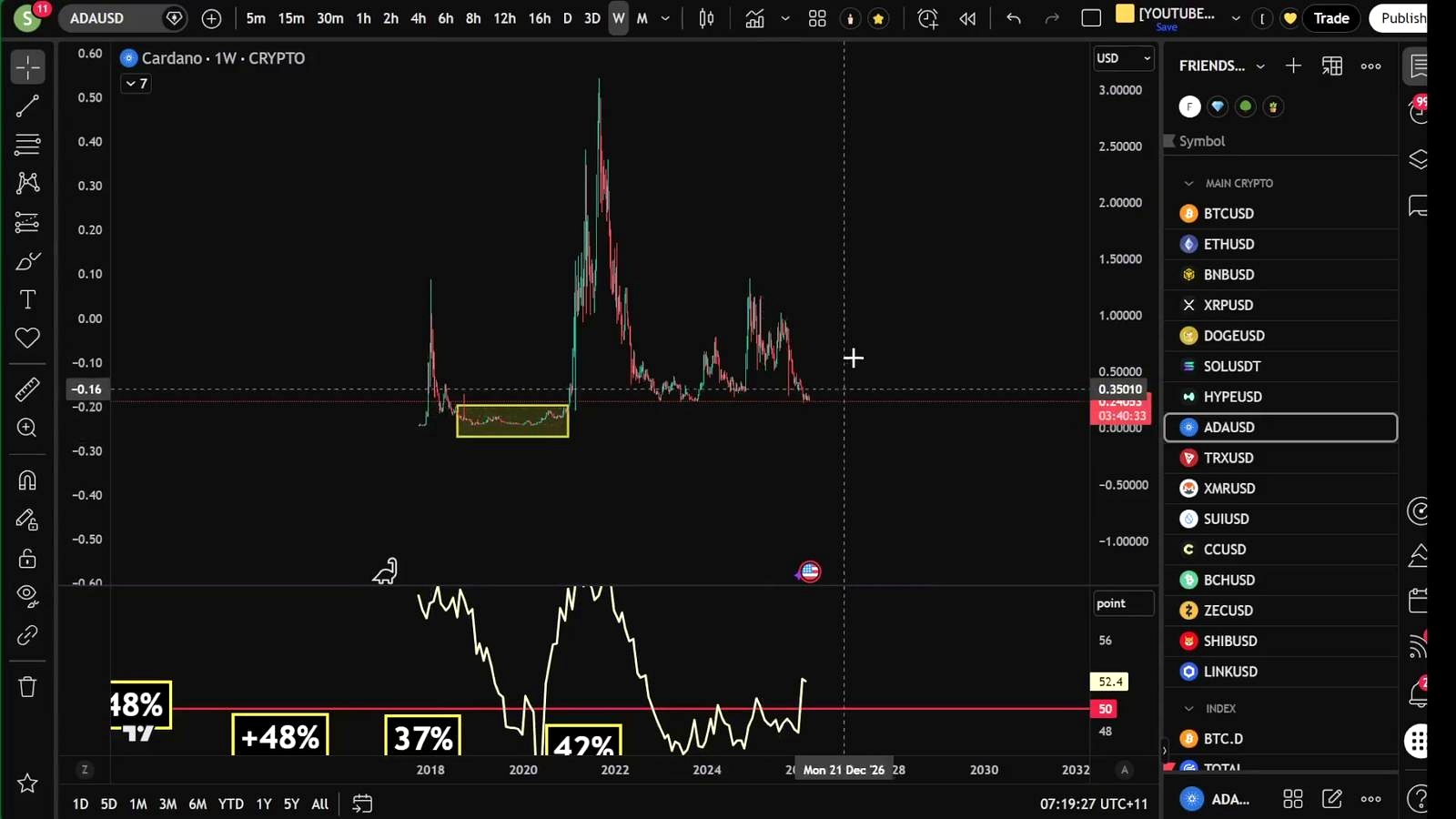The width and height of the screenshot is (1456, 819).
Task: Open the chart layout selector square
Action: pyautogui.click(x=1091, y=18)
